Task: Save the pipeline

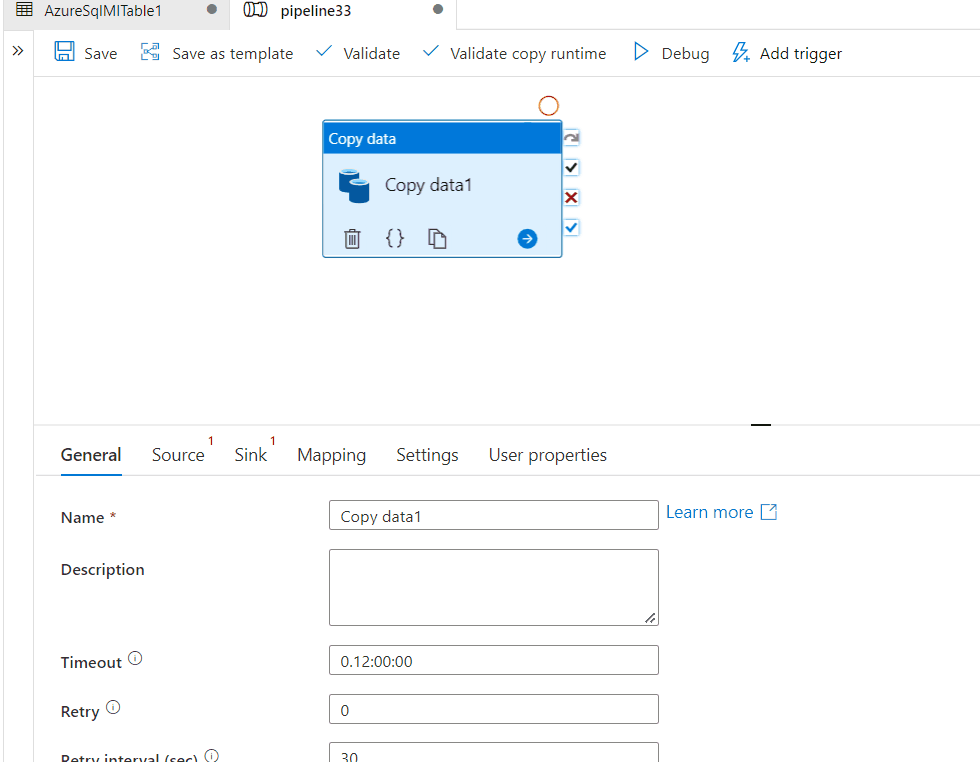Action: point(86,52)
